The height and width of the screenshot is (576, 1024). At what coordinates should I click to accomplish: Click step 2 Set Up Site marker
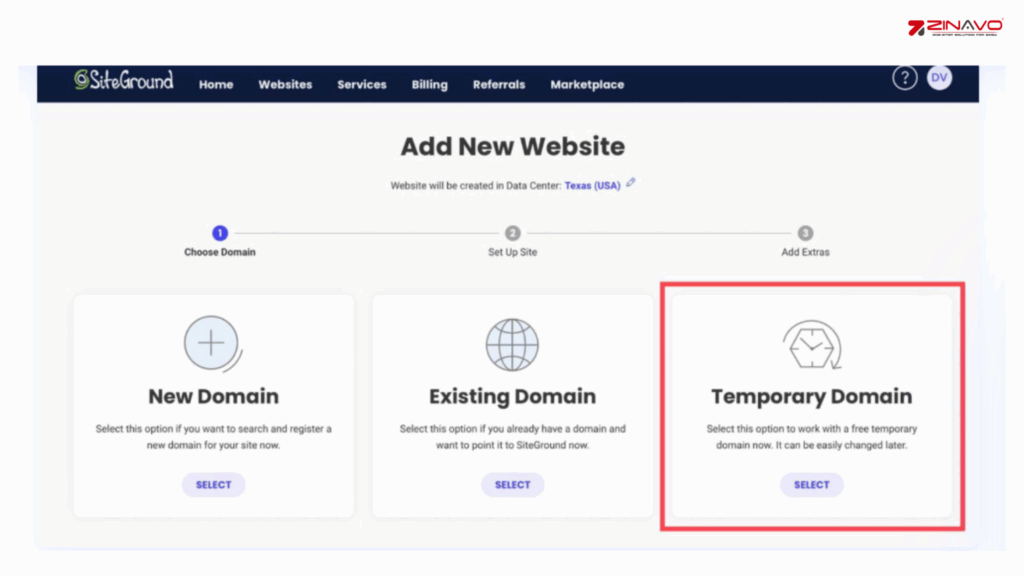coord(512,233)
